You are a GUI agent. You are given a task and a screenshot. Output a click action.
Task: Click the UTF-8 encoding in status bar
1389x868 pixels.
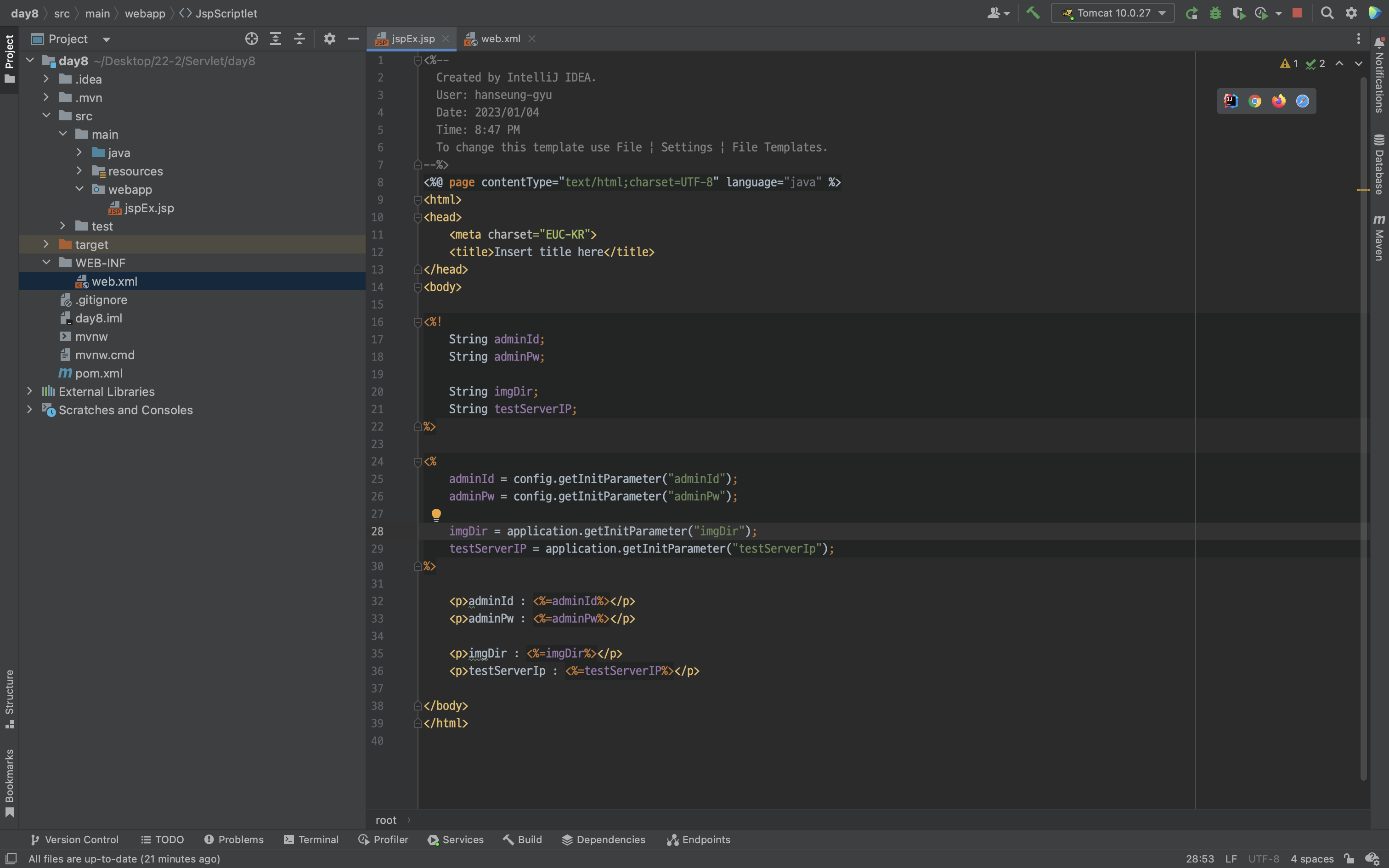pos(1263,859)
